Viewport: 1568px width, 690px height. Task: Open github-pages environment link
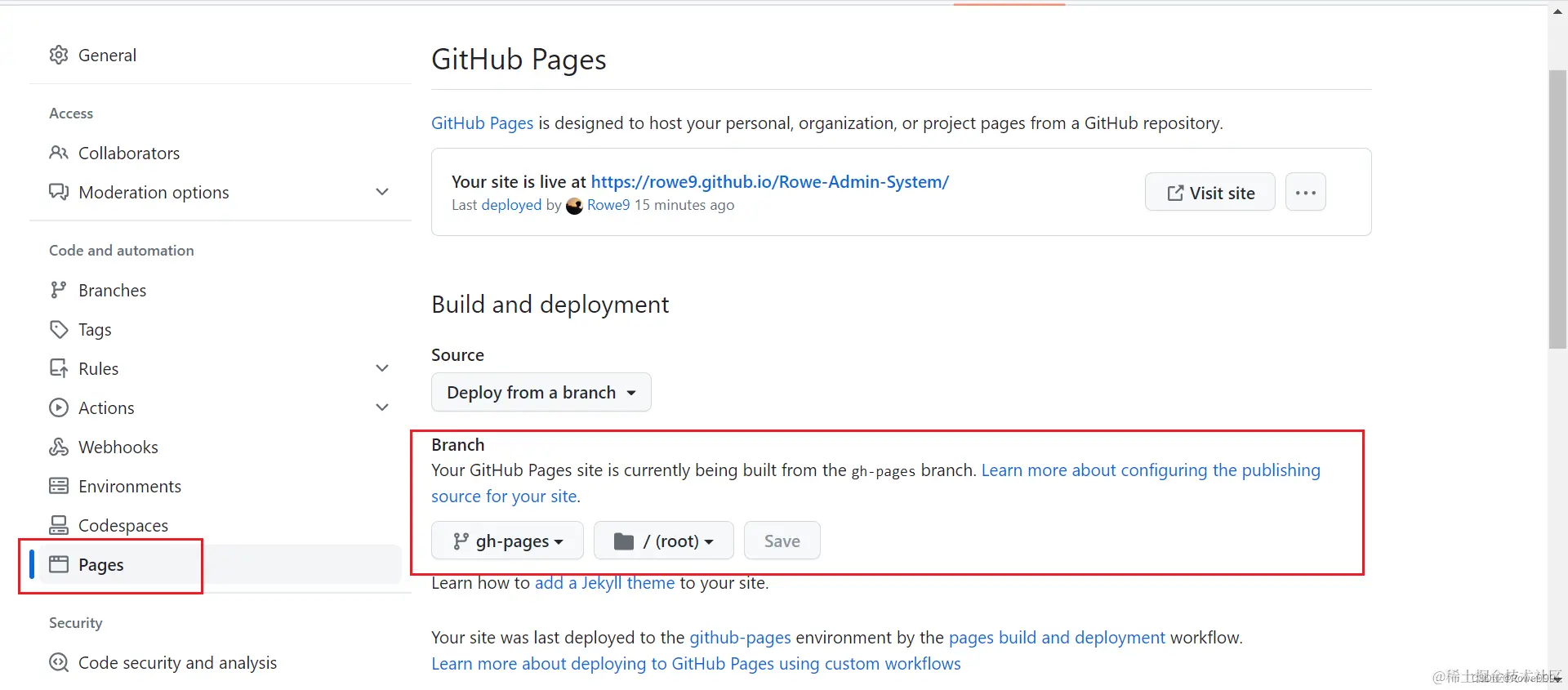741,637
